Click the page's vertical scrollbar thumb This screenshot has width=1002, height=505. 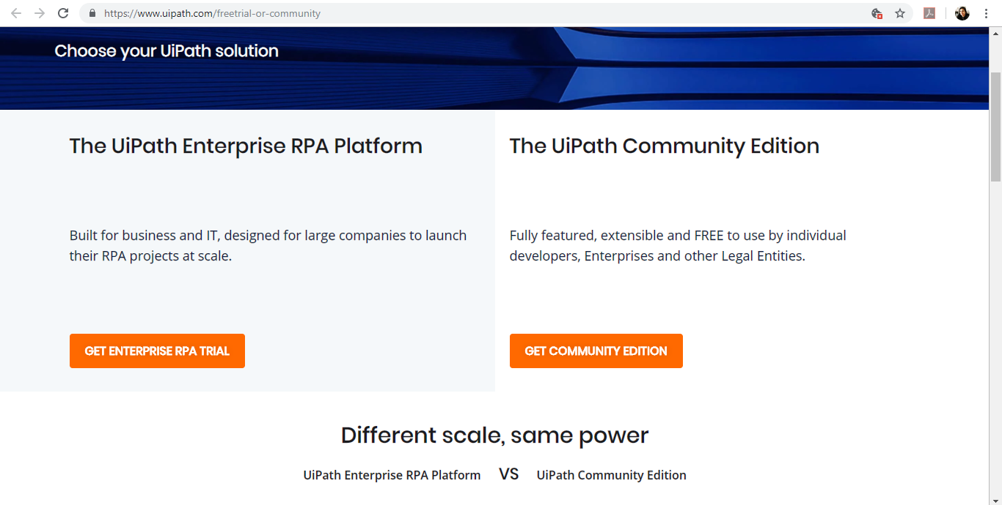[x=996, y=128]
